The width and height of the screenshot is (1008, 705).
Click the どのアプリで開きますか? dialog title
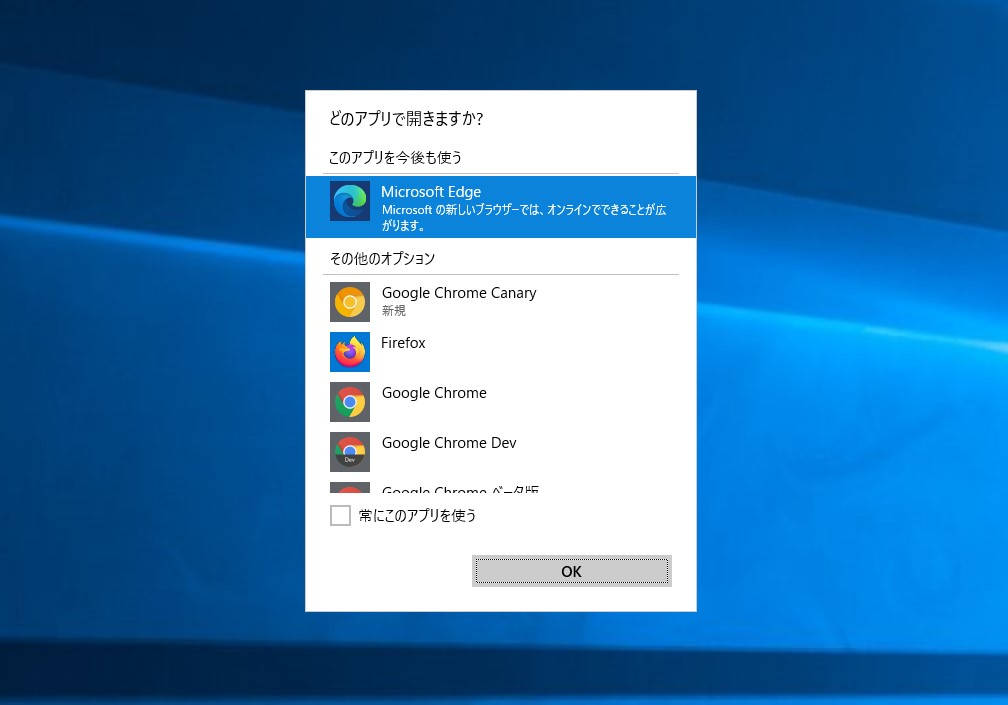(406, 118)
